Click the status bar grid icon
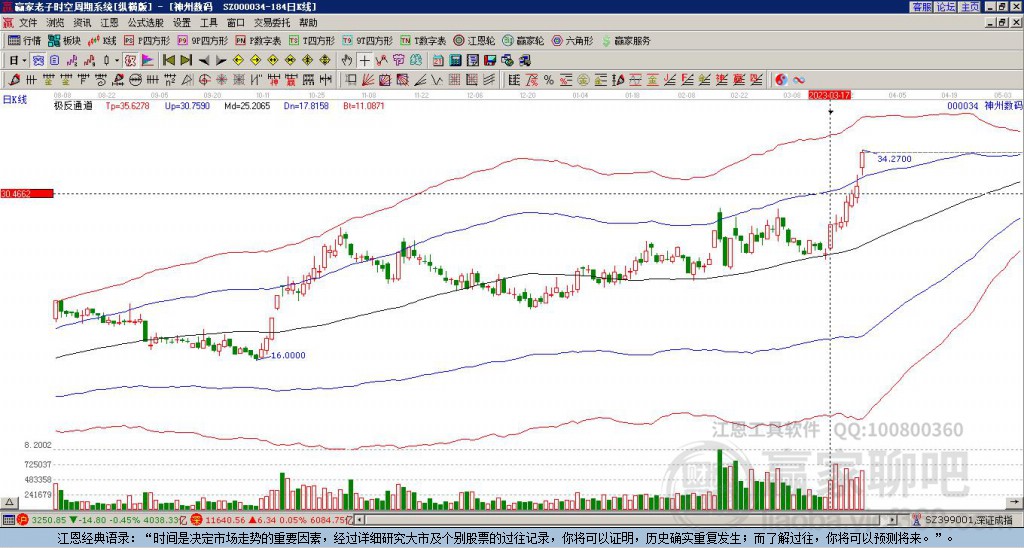Image resolution: width=1024 pixels, height=548 pixels. [8, 520]
